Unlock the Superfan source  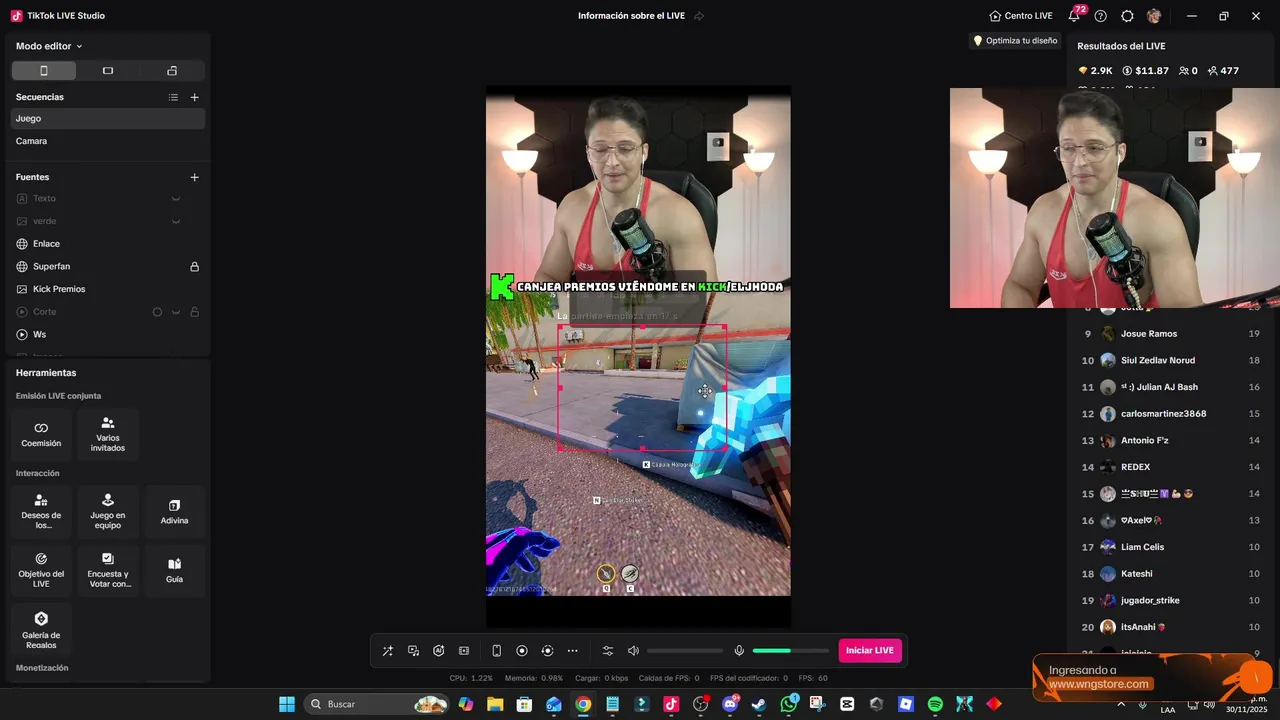[x=195, y=267]
